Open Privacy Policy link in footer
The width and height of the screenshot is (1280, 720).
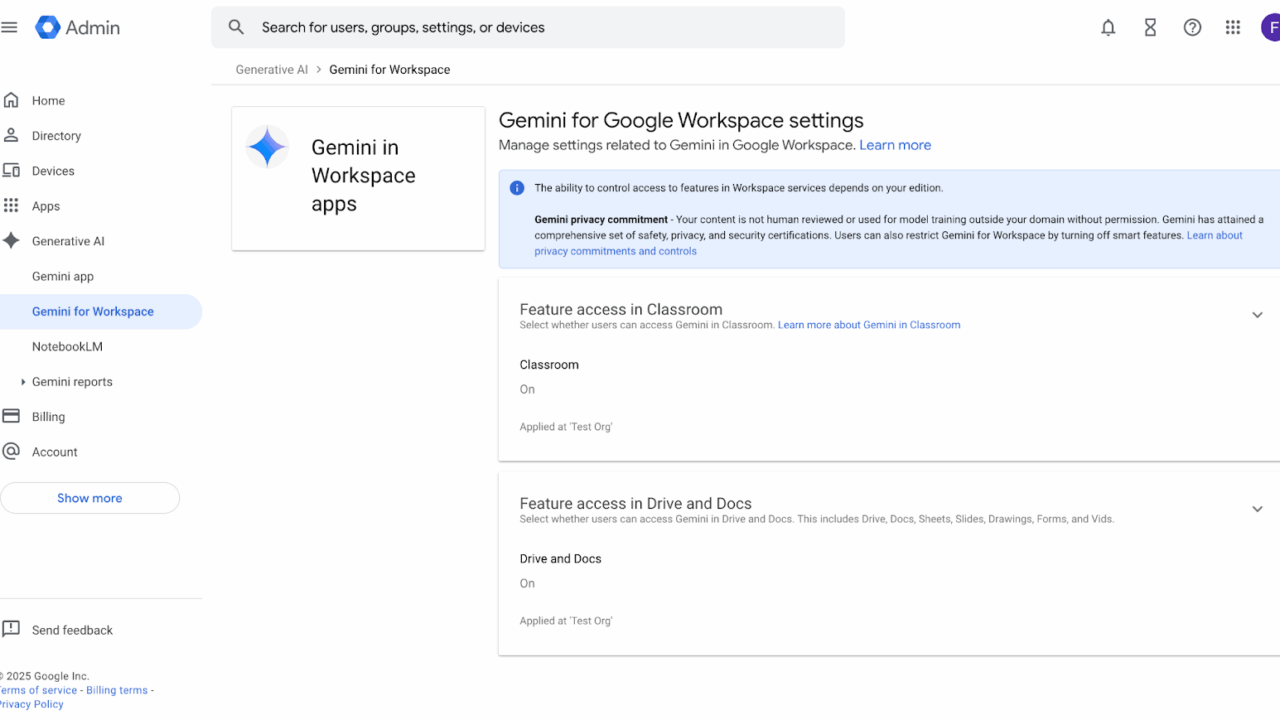[x=31, y=704]
